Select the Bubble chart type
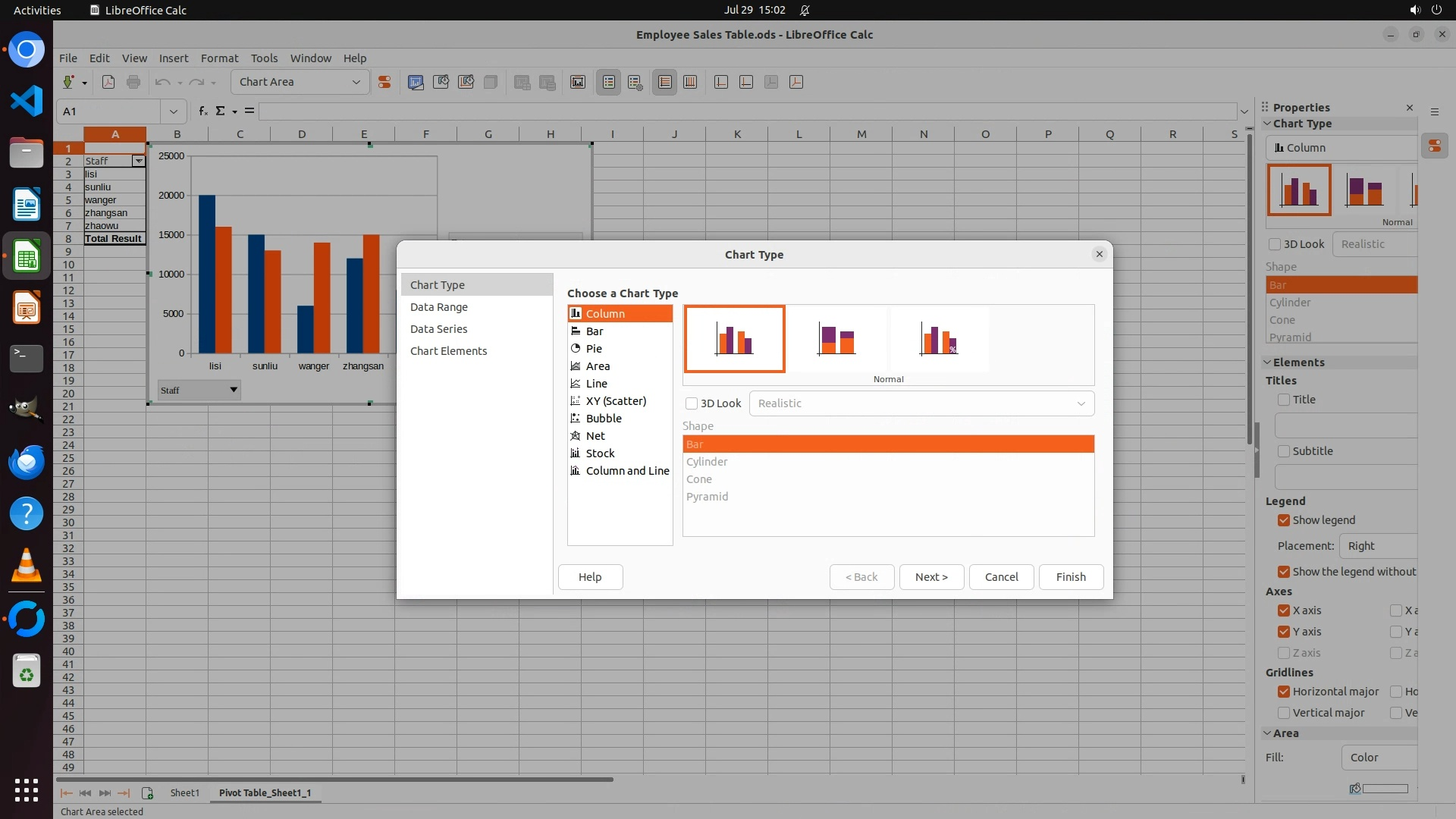Image resolution: width=1456 pixels, height=819 pixels. point(603,419)
